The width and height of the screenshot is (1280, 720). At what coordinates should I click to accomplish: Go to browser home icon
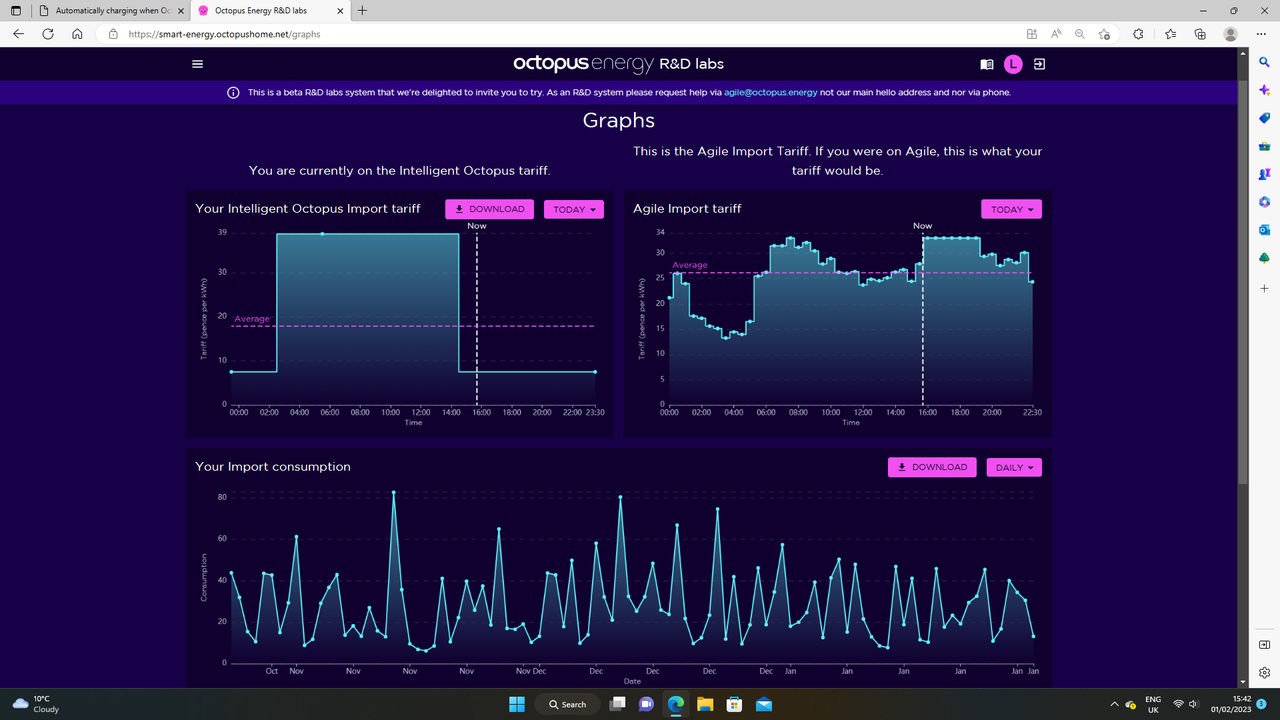(77, 33)
